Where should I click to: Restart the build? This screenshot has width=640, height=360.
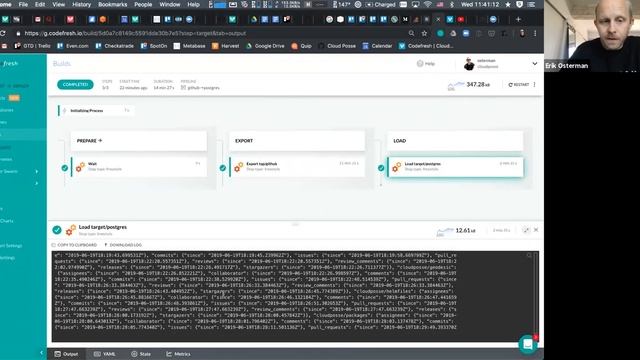518,84
